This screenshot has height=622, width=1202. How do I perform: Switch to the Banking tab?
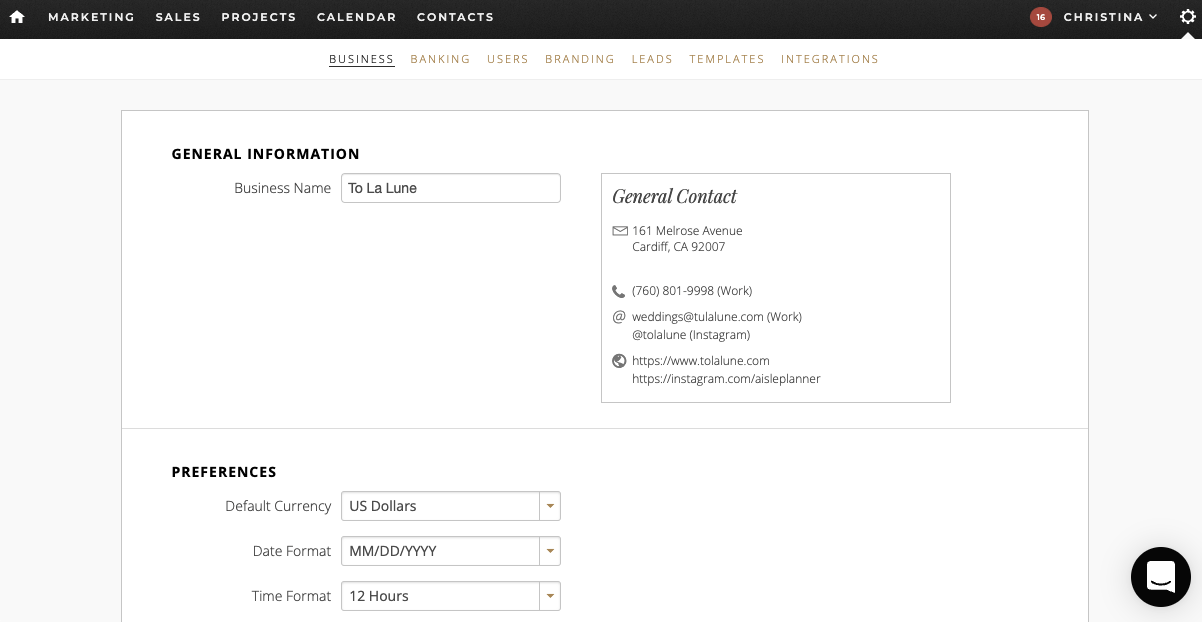[440, 59]
